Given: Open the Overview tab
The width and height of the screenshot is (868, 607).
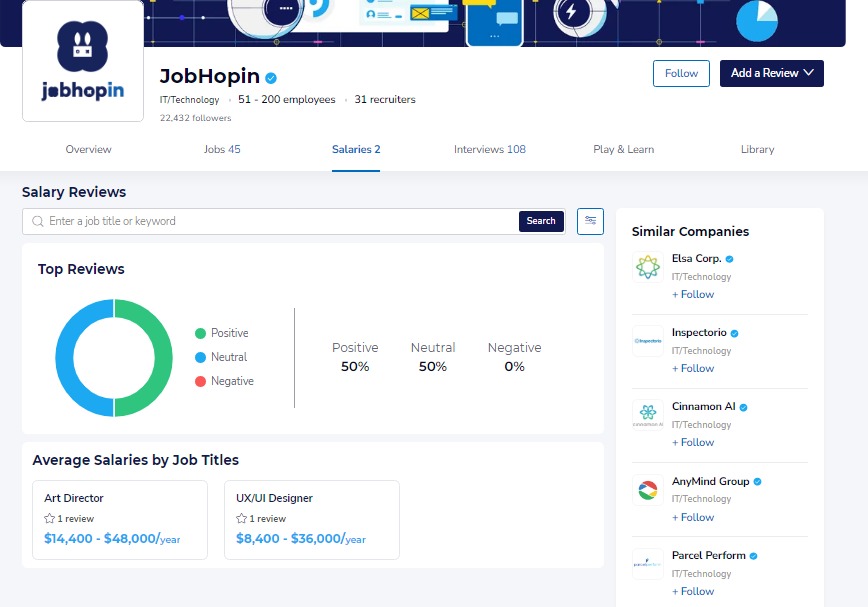Looking at the screenshot, I should (x=89, y=149).
